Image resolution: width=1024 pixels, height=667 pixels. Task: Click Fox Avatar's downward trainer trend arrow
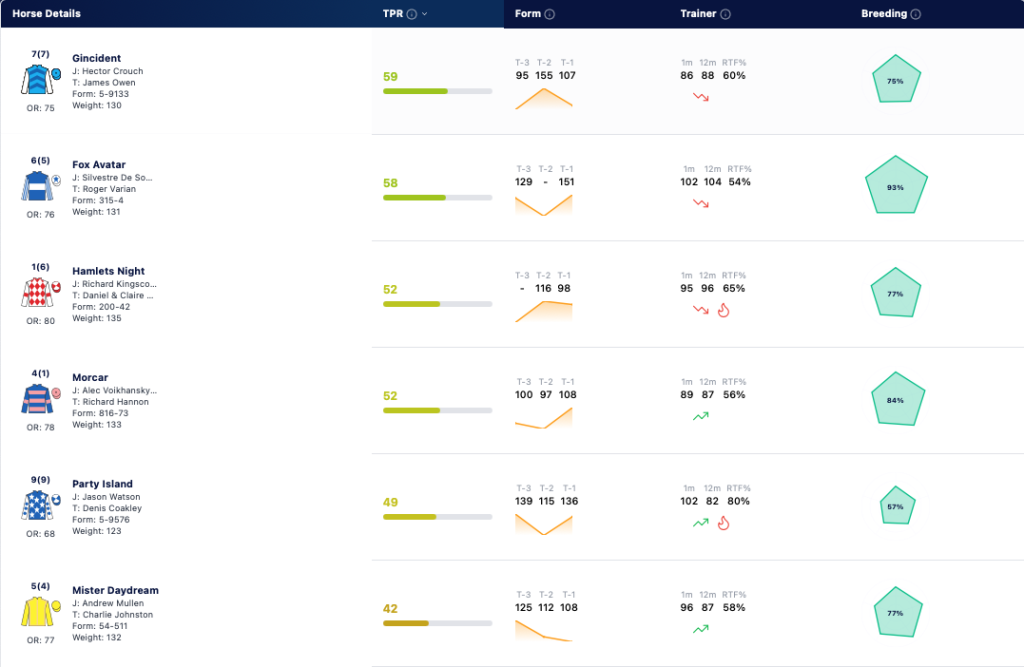click(x=701, y=203)
